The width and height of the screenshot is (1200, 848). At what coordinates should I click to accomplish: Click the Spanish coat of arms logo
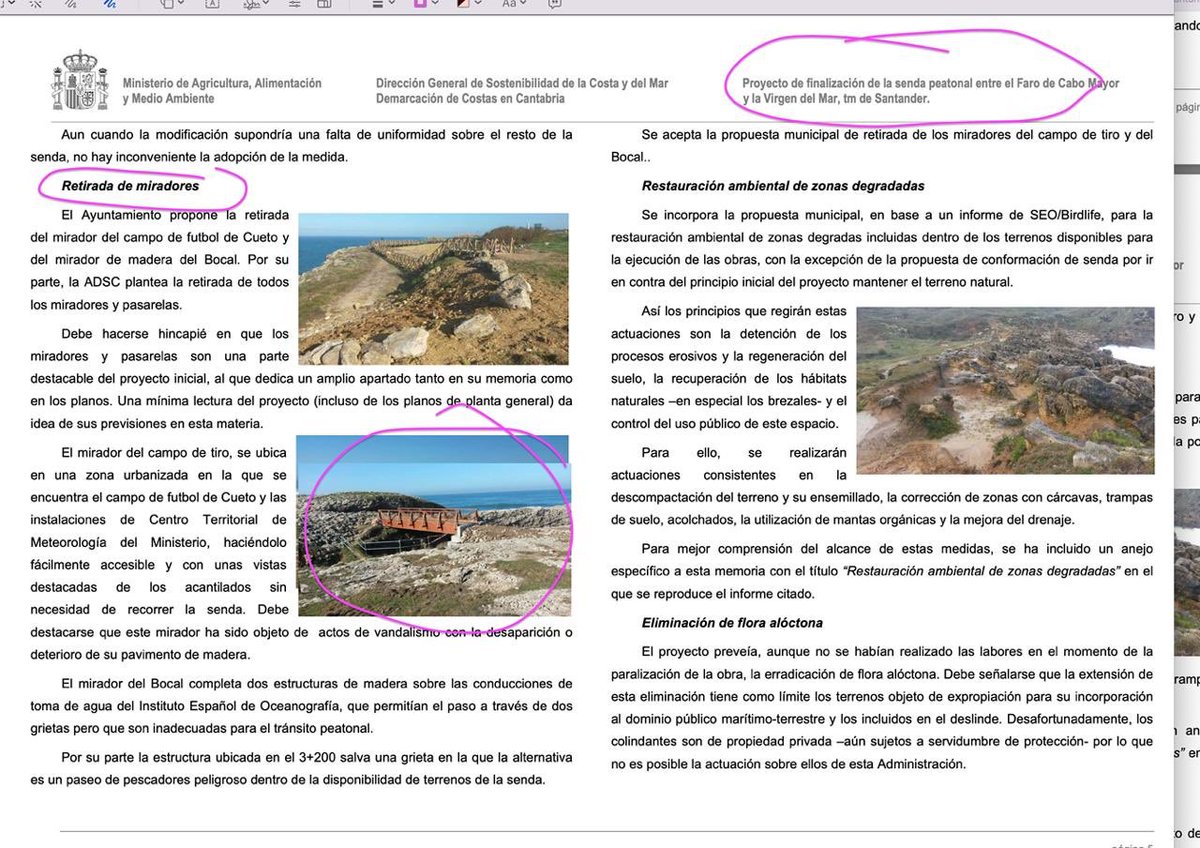coord(79,81)
